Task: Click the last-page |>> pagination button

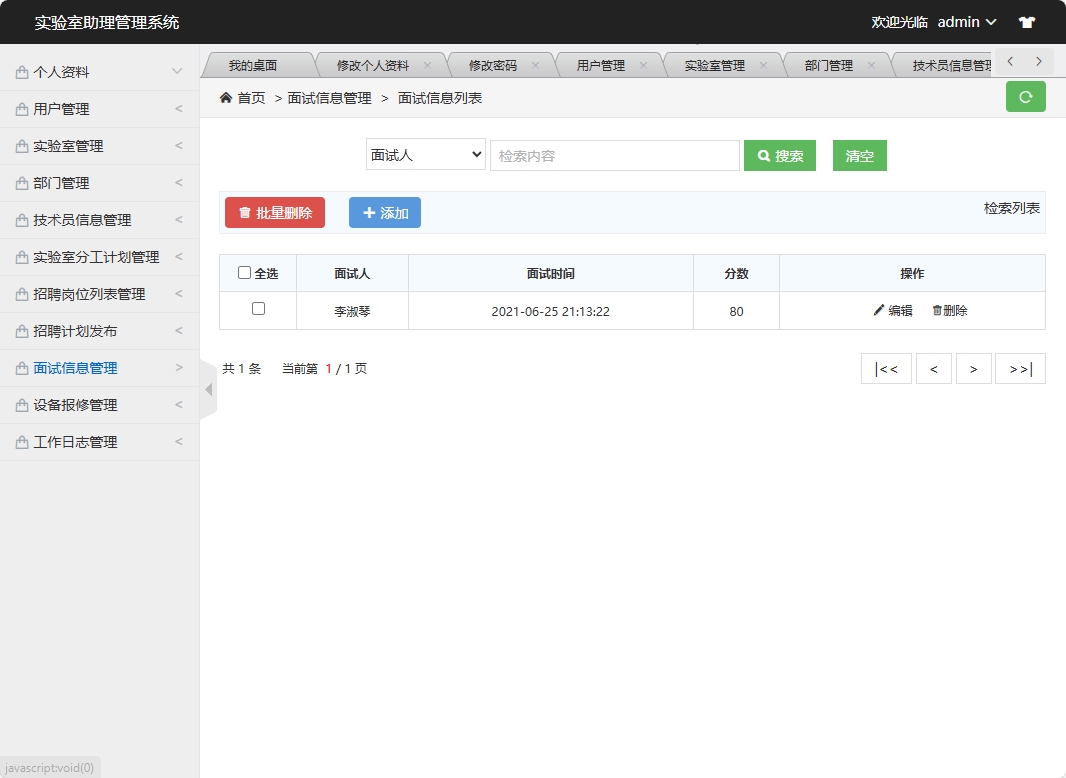Action: pyautogui.click(x=1019, y=368)
